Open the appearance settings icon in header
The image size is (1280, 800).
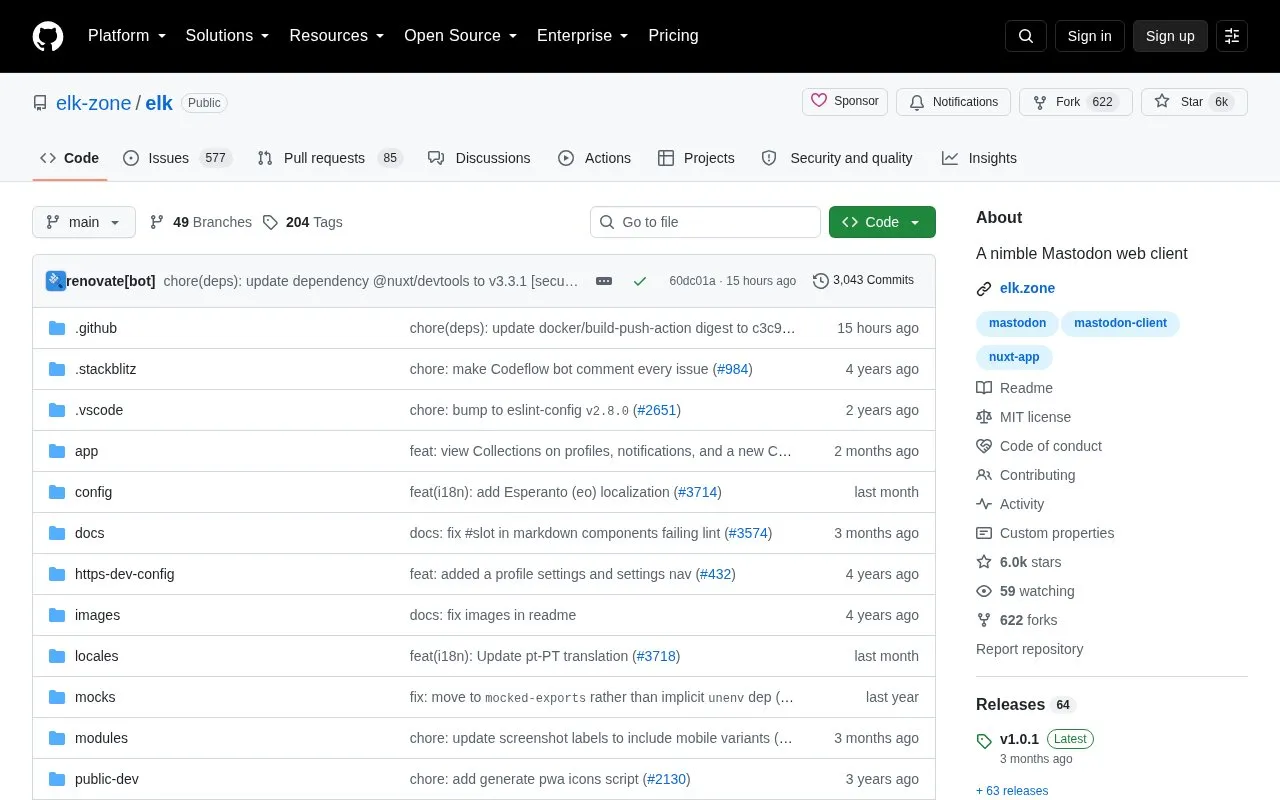click(x=1232, y=36)
